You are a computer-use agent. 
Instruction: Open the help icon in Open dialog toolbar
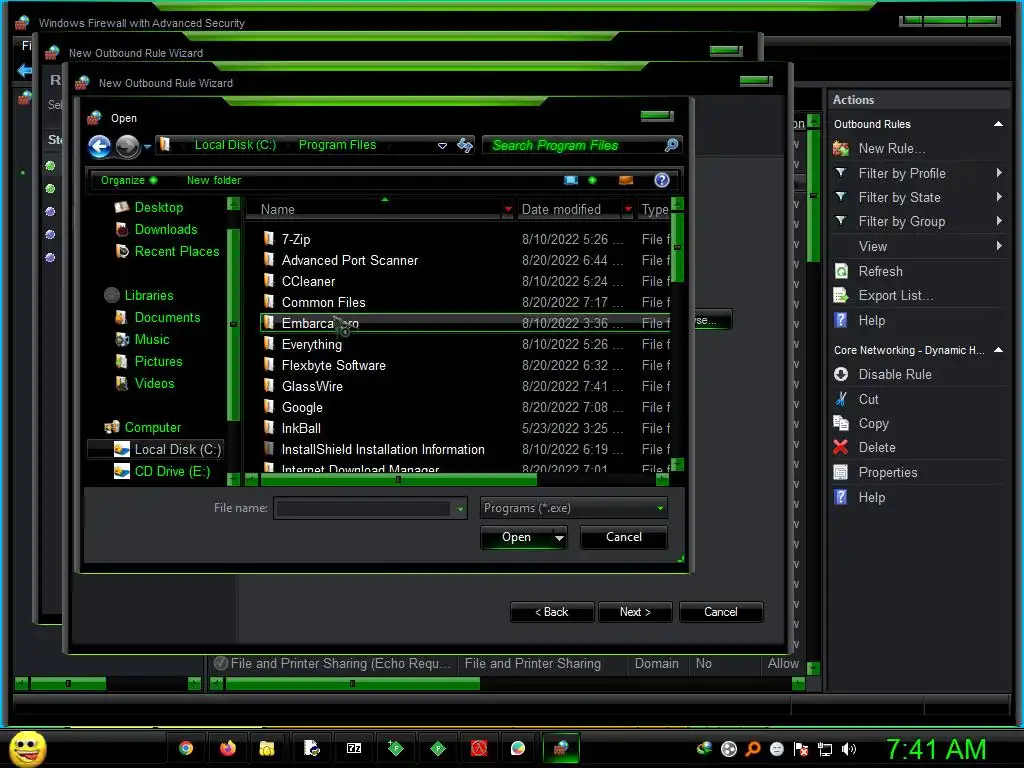click(662, 180)
